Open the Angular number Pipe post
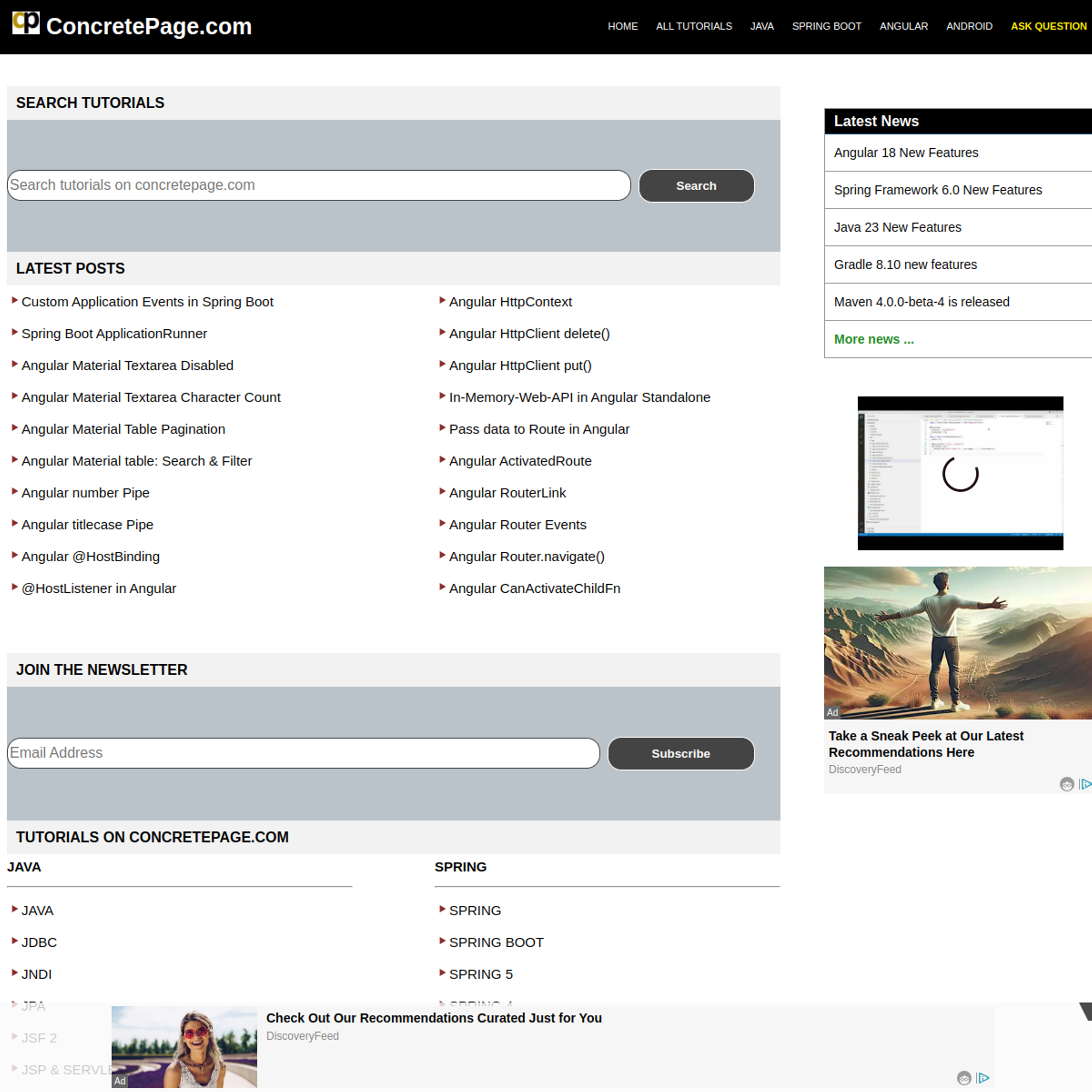The width and height of the screenshot is (1092, 1092). pyautogui.click(x=85, y=493)
